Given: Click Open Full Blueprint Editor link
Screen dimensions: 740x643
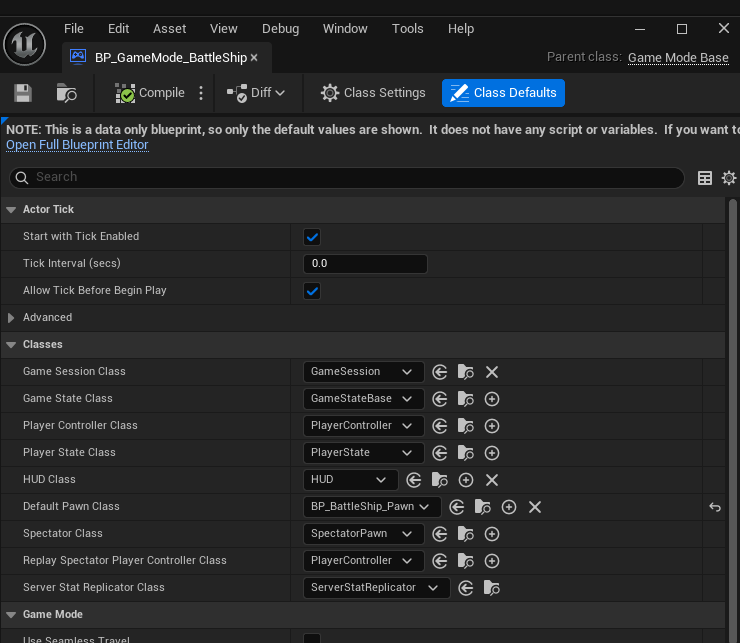Looking at the screenshot, I should [x=77, y=145].
